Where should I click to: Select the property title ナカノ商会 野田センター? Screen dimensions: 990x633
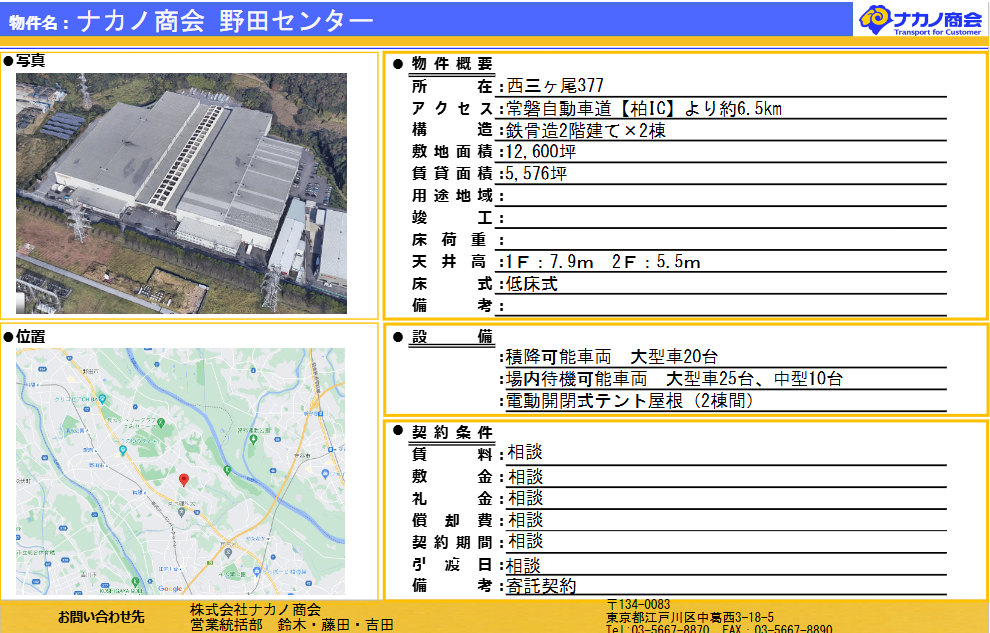click(x=225, y=21)
